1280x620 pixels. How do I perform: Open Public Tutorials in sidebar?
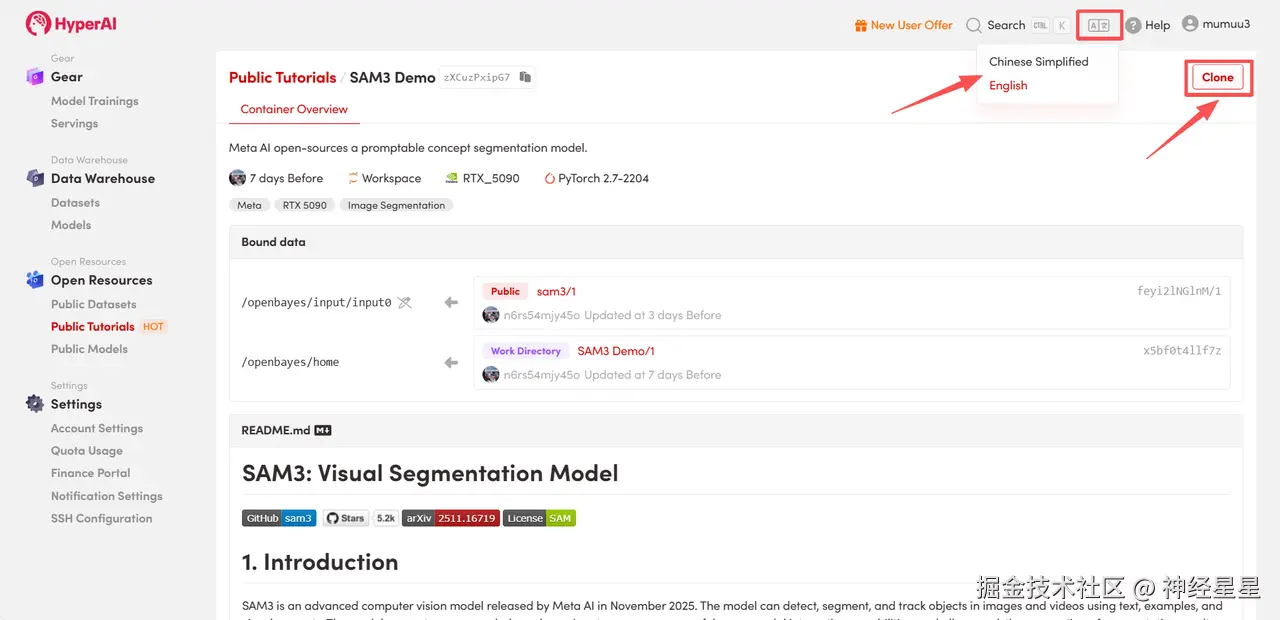pyautogui.click(x=93, y=326)
